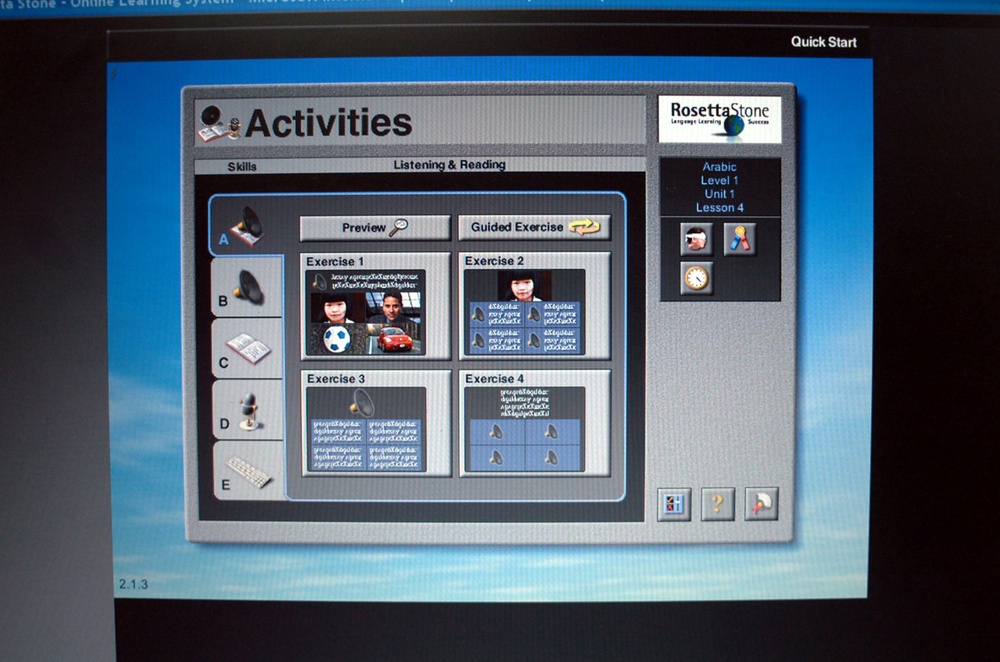Click the clock timer icon

pyautogui.click(x=696, y=278)
